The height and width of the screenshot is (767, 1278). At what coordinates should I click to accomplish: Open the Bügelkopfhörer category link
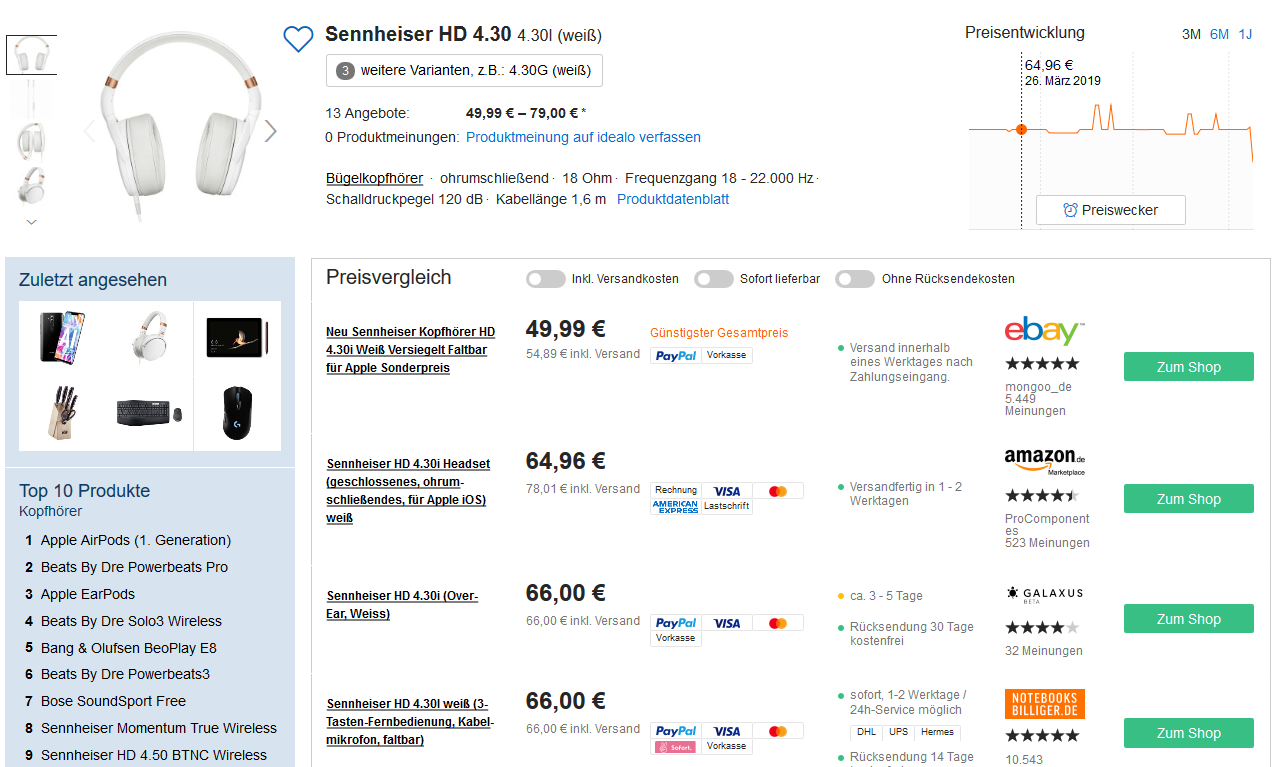[x=374, y=178]
